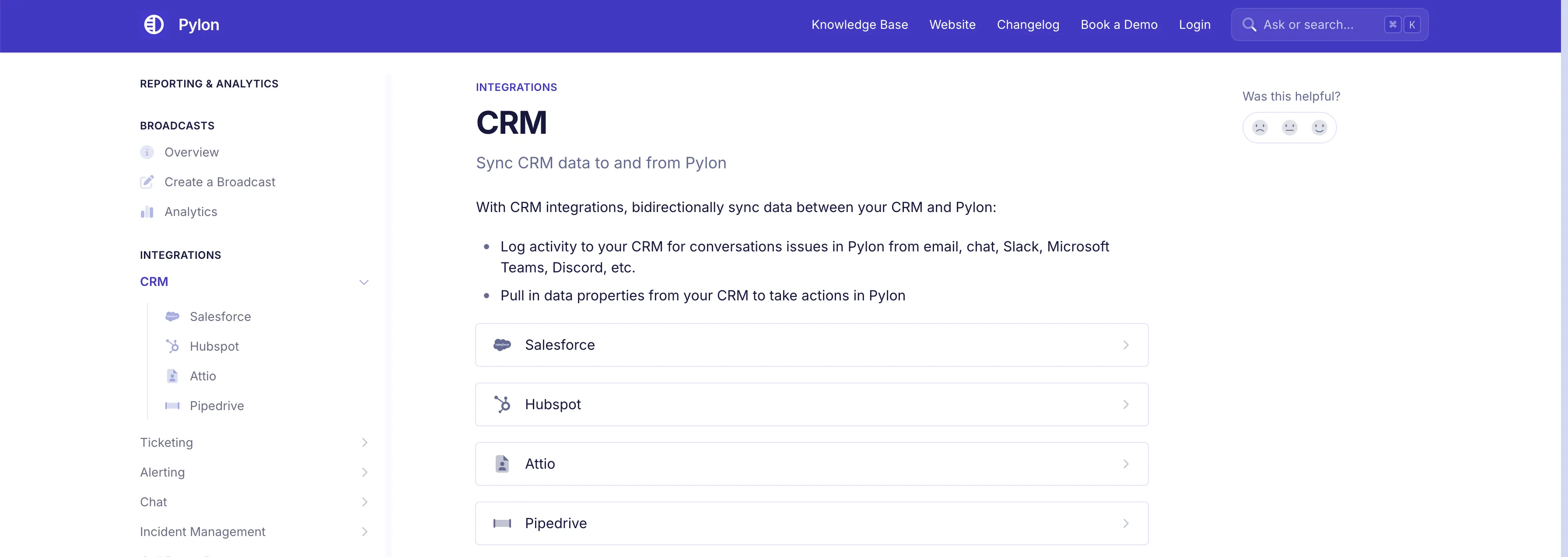
Task: Click the happy face feedback icon
Action: coord(1319,128)
